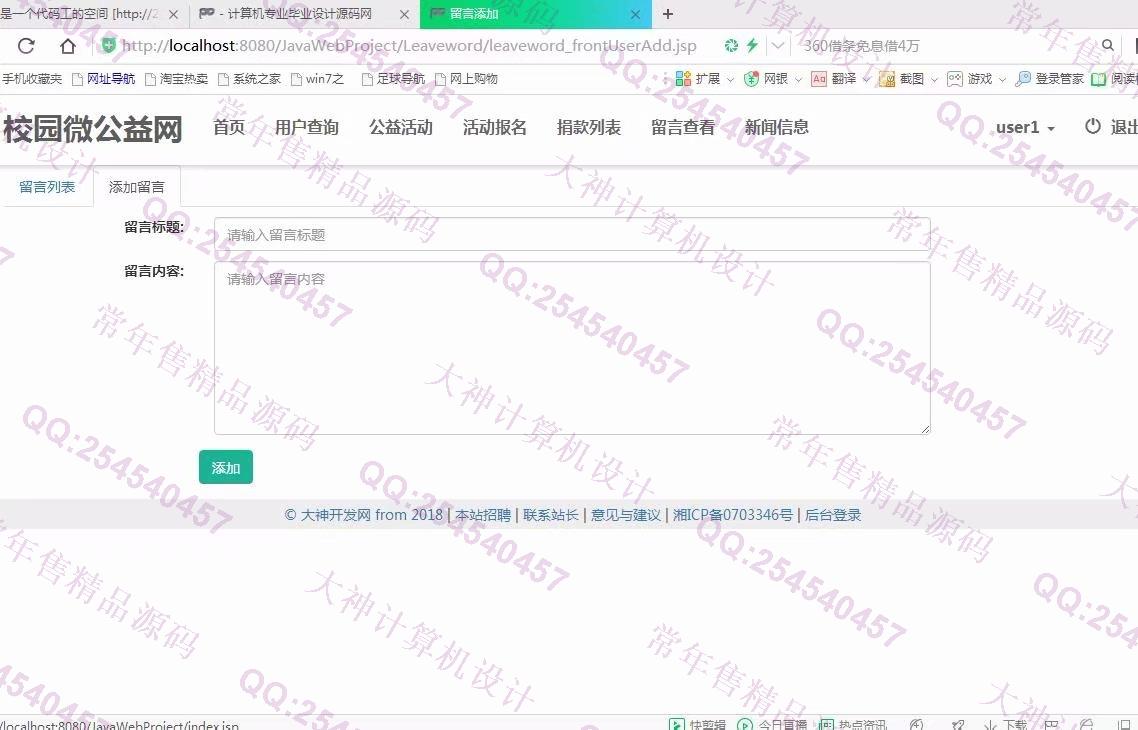Click the 校园微公益网 site title

tap(92, 129)
